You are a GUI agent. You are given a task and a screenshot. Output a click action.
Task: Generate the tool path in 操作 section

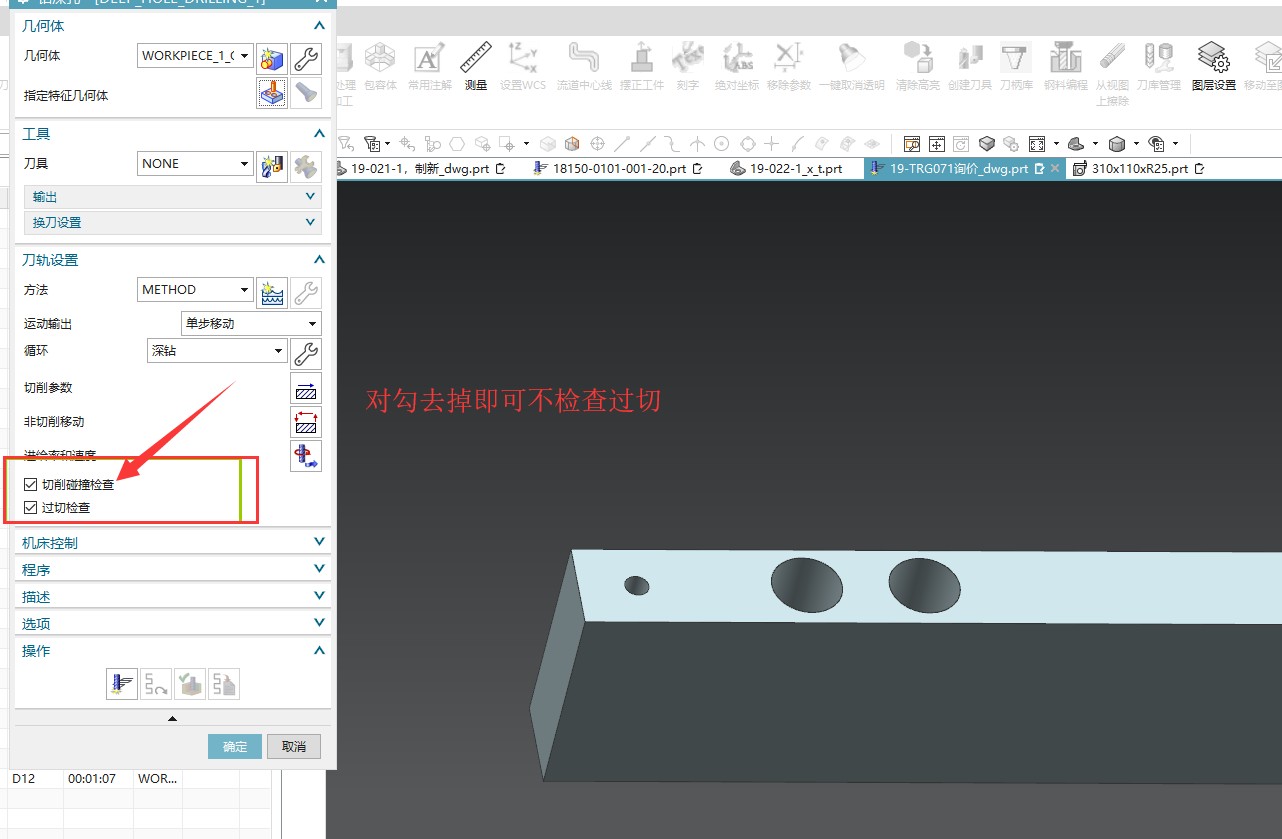[122, 685]
